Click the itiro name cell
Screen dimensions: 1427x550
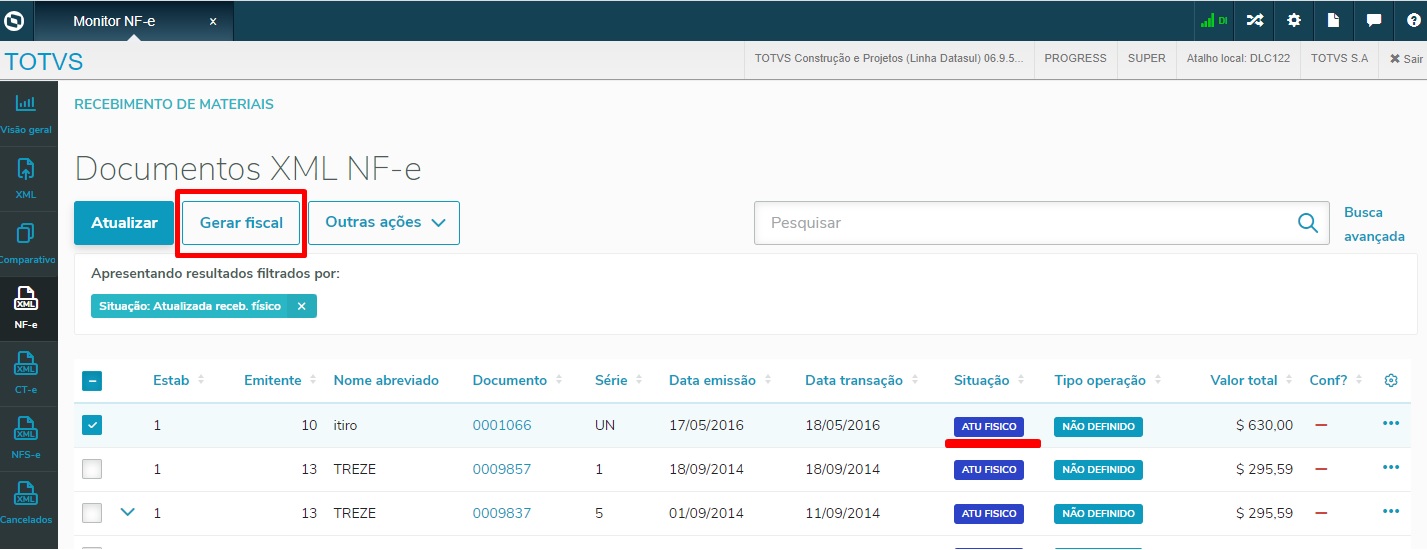[x=345, y=425]
